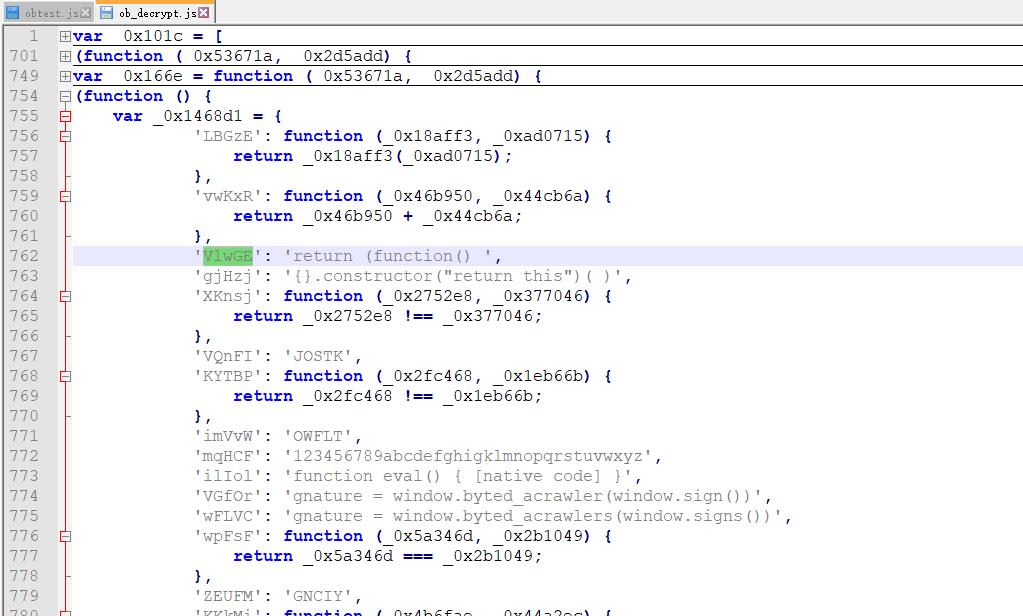The image size is (1023, 616).
Task: Collapse the 'LBGzE' function at line 756
Action: coord(65,136)
